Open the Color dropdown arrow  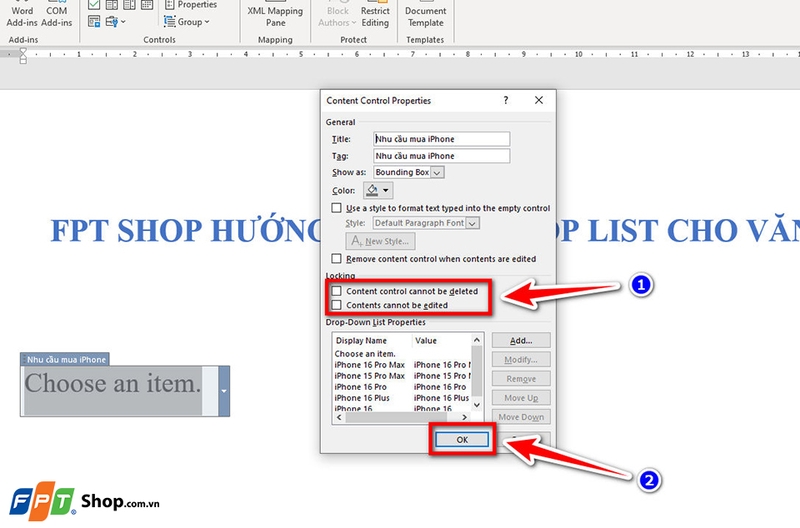pyautogui.click(x=386, y=190)
